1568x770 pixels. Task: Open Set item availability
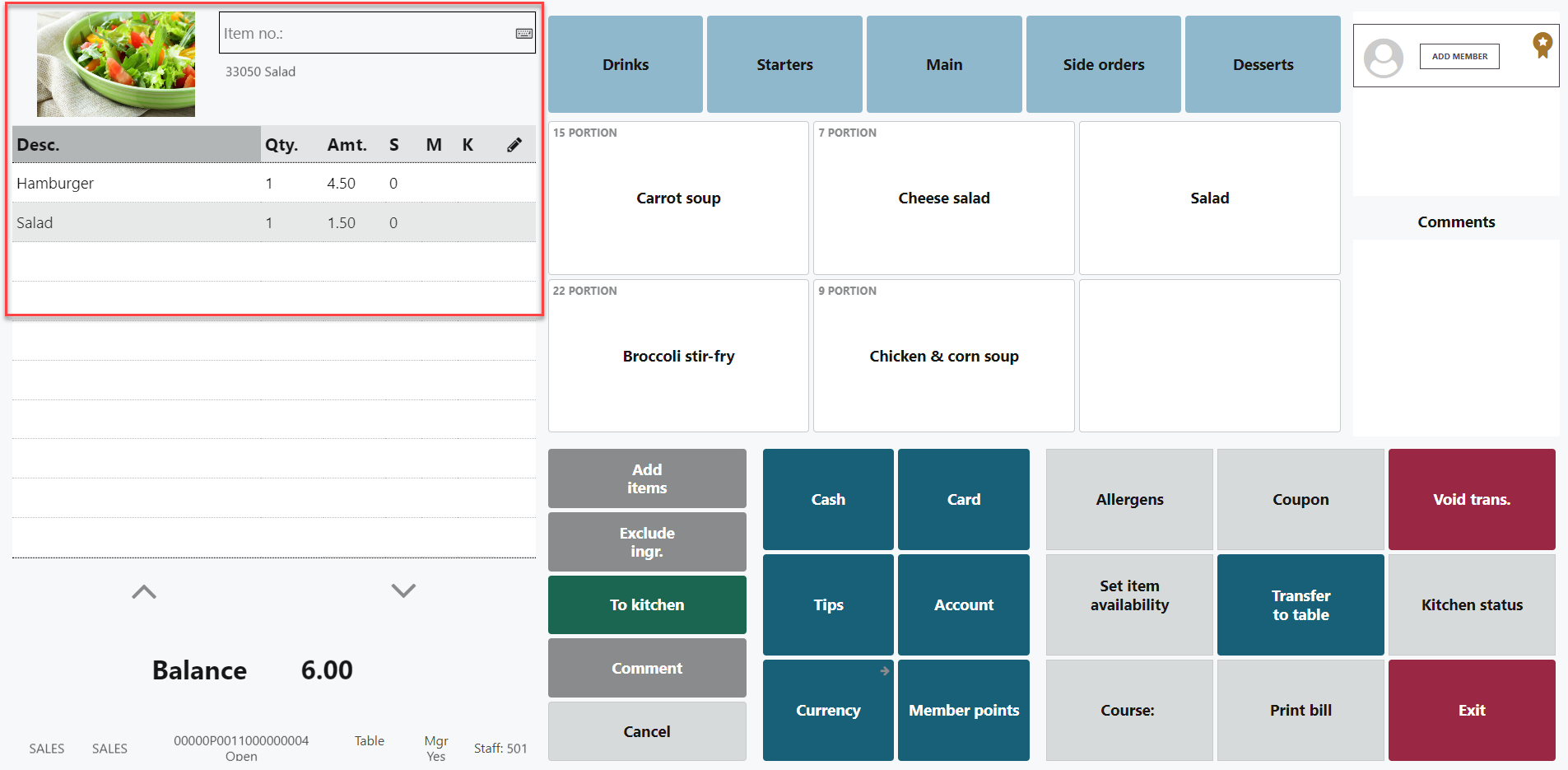click(x=1129, y=604)
